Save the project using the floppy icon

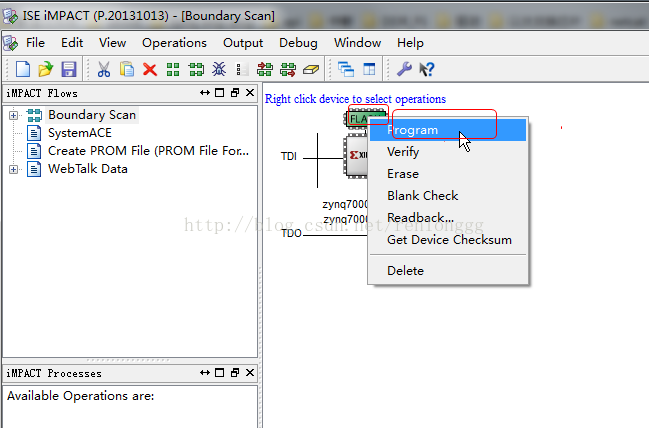pos(69,69)
